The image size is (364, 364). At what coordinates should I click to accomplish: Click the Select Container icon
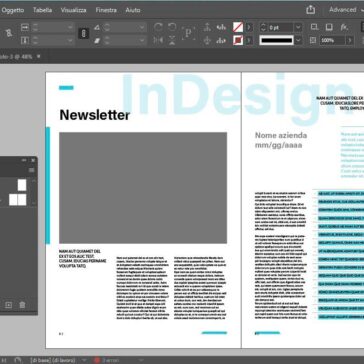coord(207,27)
